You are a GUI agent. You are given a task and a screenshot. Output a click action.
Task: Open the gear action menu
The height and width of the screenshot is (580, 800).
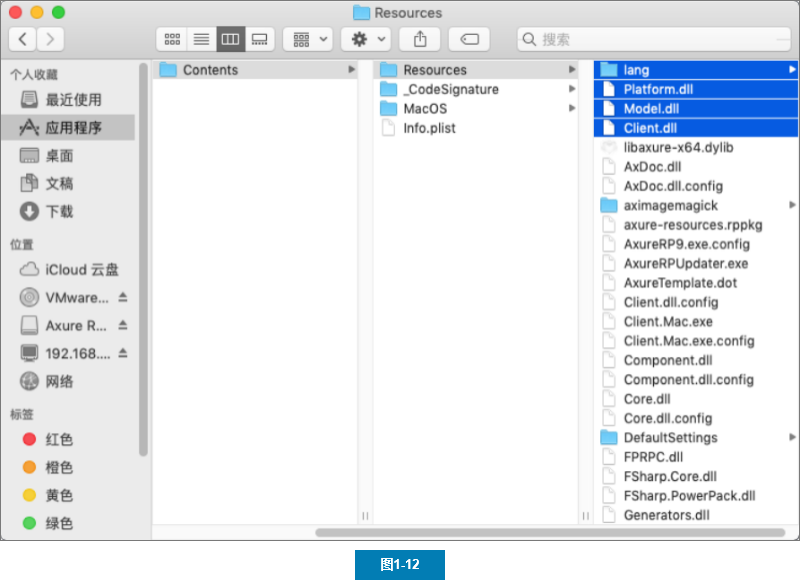pyautogui.click(x=366, y=39)
